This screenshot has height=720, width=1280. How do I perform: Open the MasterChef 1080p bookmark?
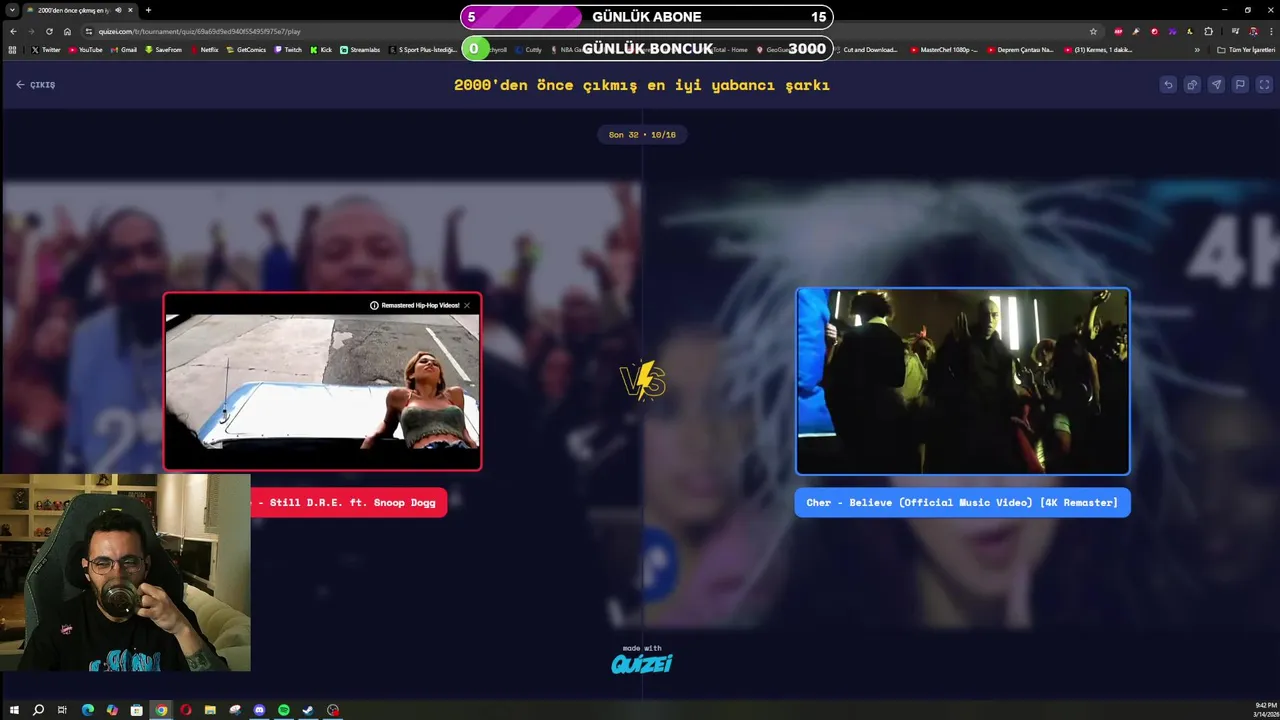tap(944, 49)
